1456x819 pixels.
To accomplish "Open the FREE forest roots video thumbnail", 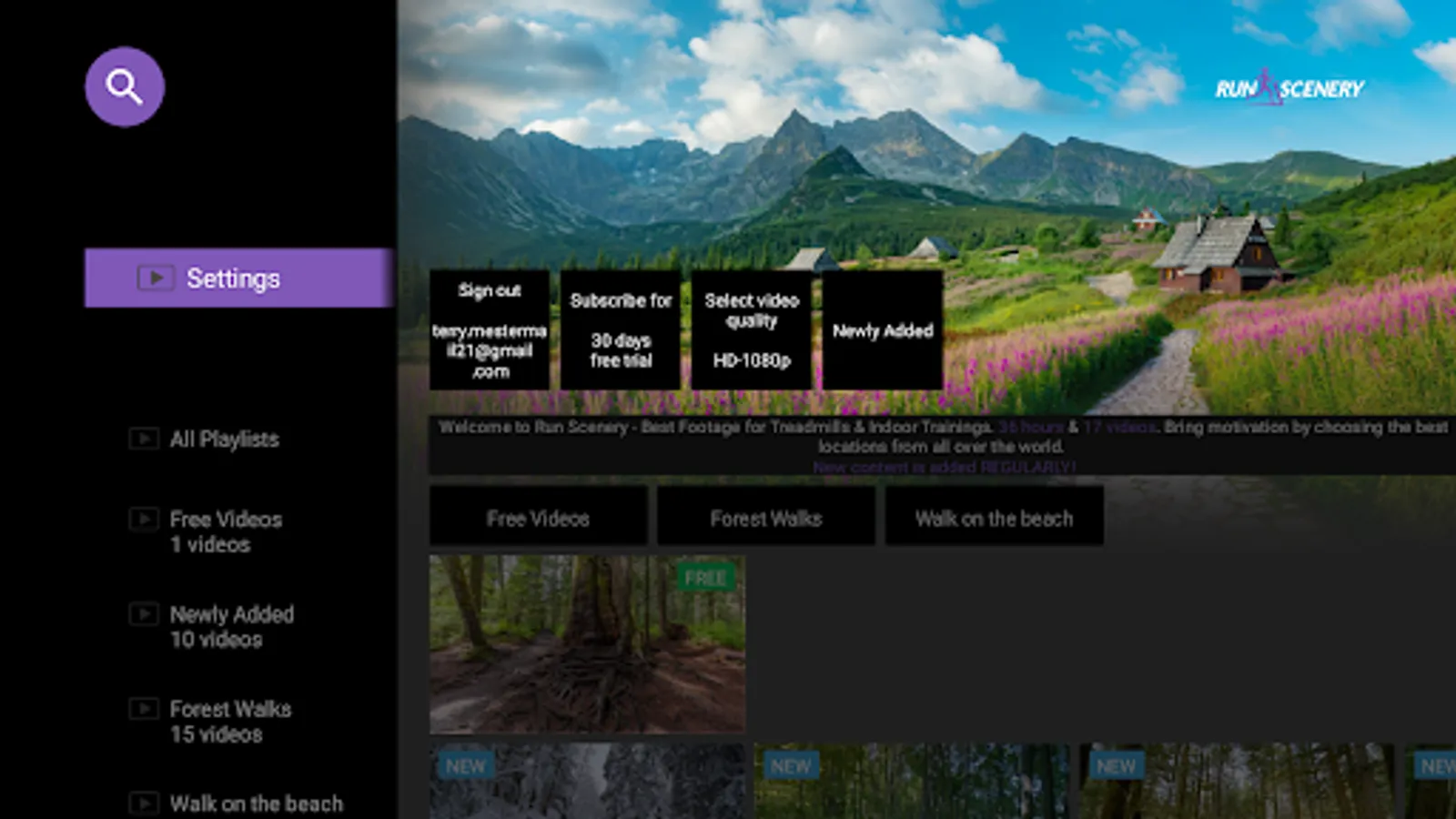I will pyautogui.click(x=588, y=644).
